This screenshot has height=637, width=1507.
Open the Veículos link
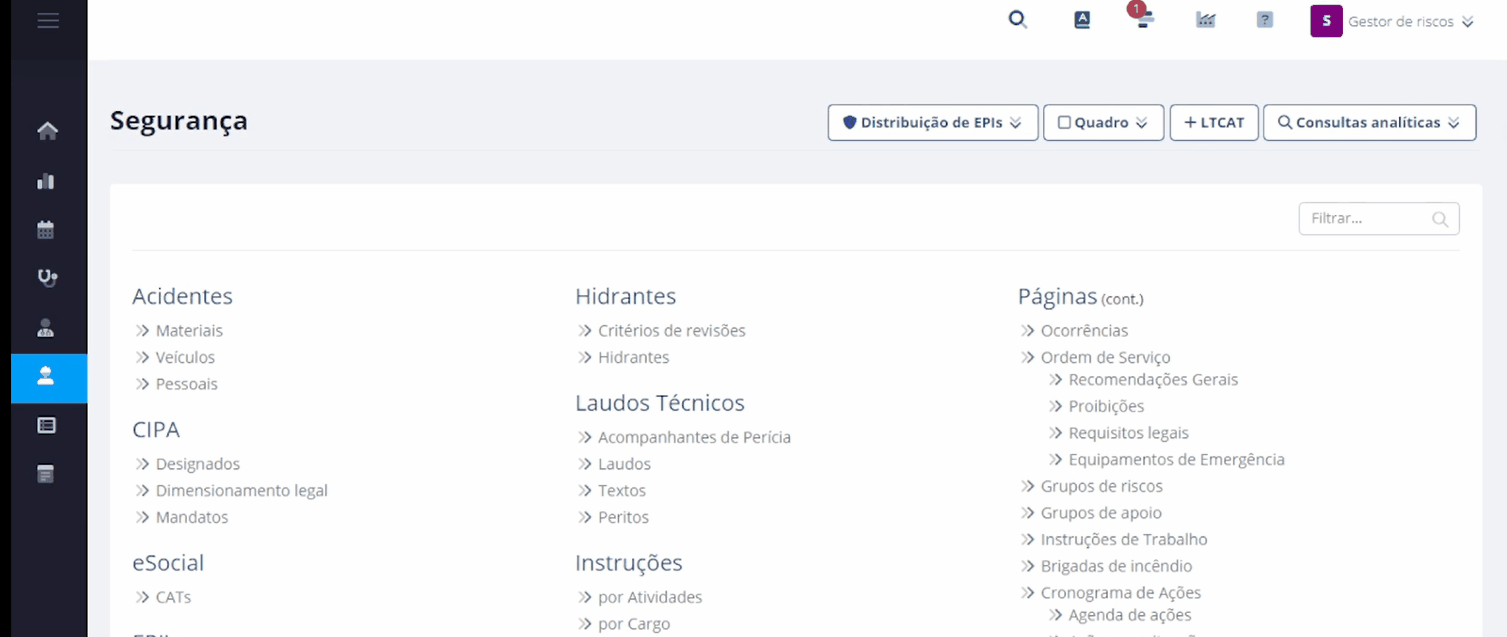coord(185,358)
